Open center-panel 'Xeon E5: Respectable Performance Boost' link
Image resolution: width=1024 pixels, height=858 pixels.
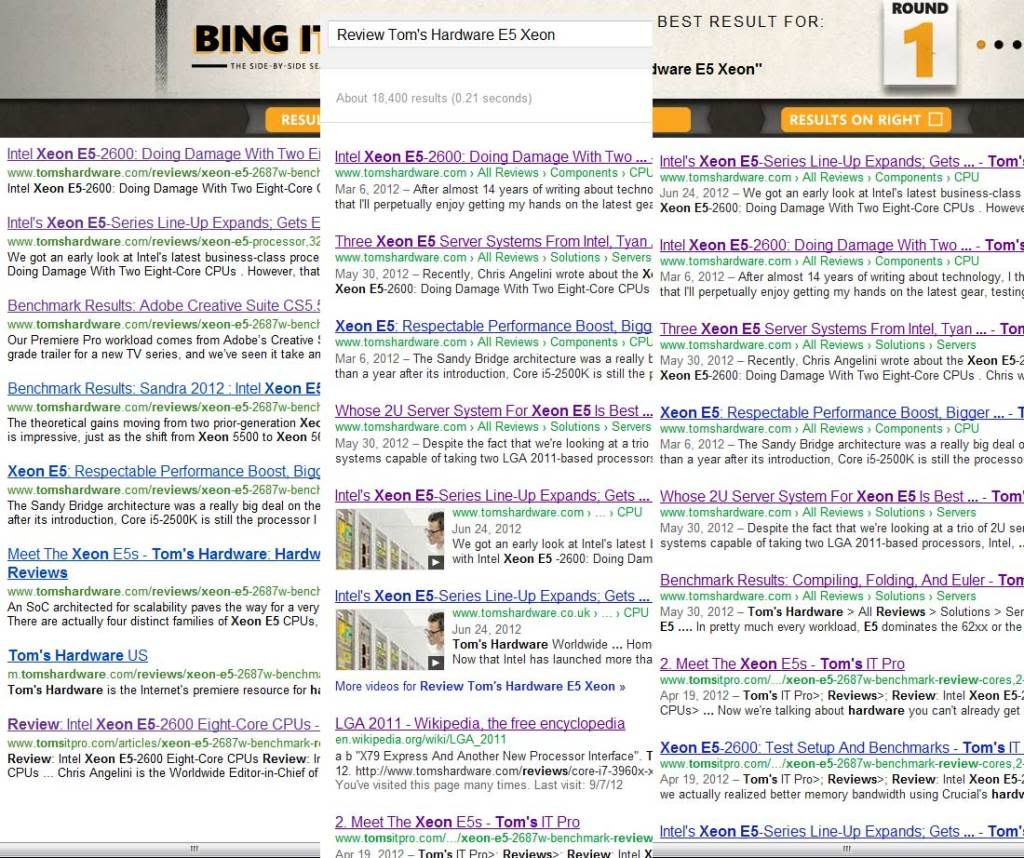493,326
